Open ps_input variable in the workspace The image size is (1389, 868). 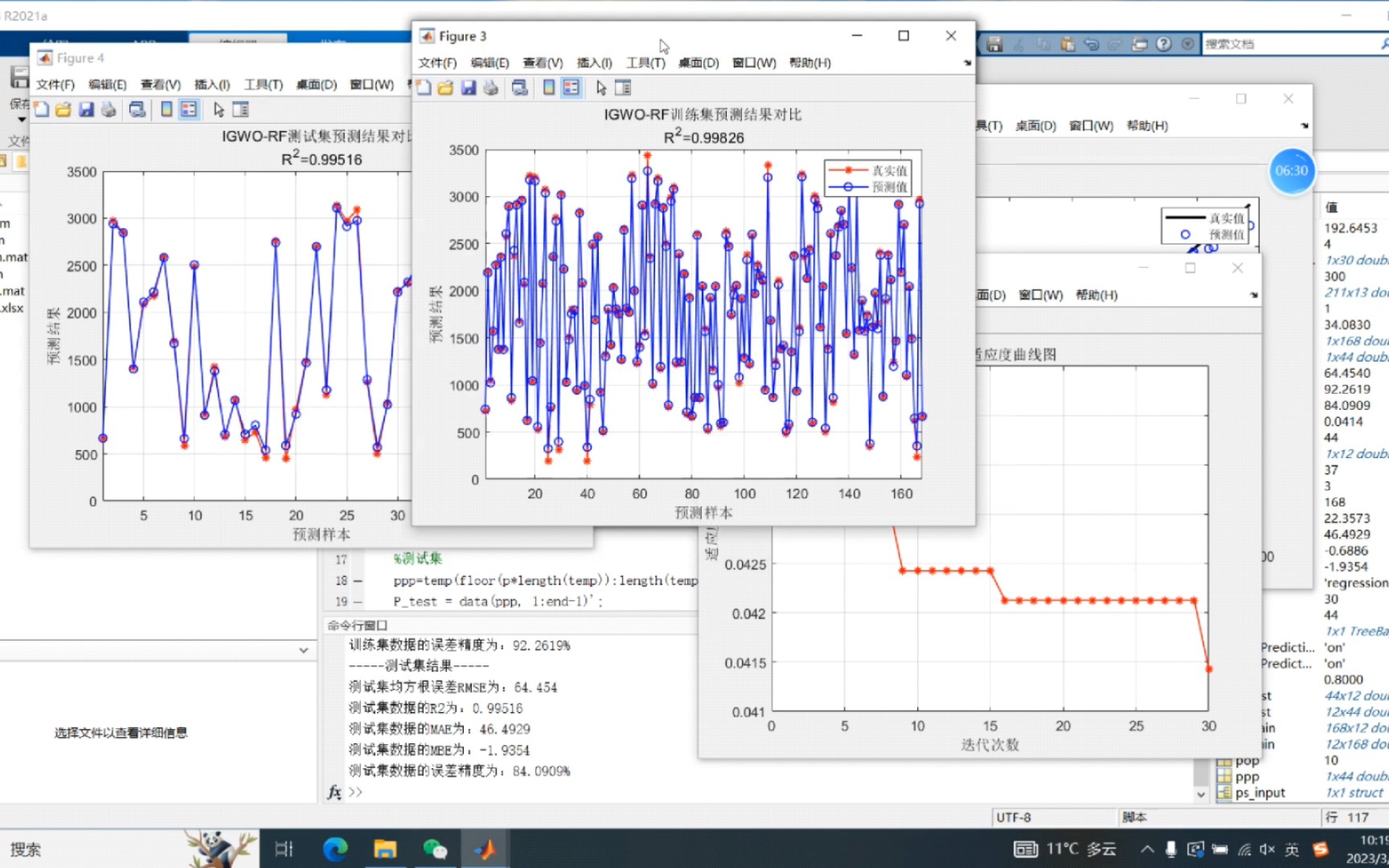pos(1260,793)
